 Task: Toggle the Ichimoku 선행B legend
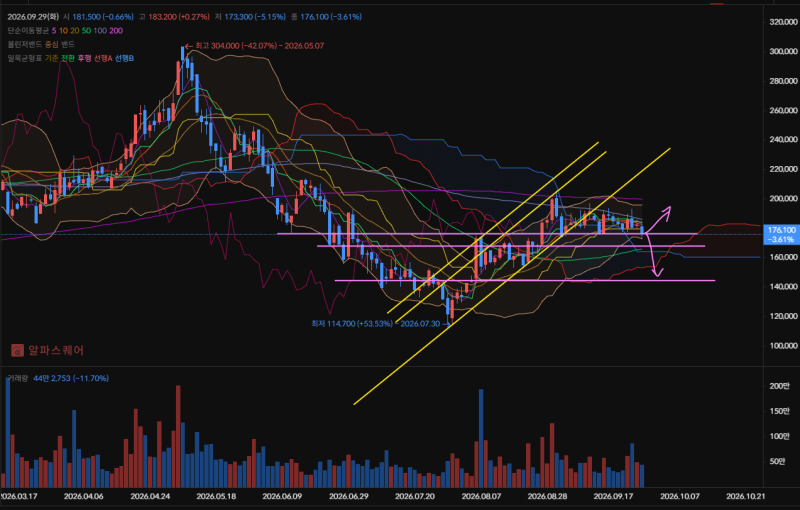124,58
